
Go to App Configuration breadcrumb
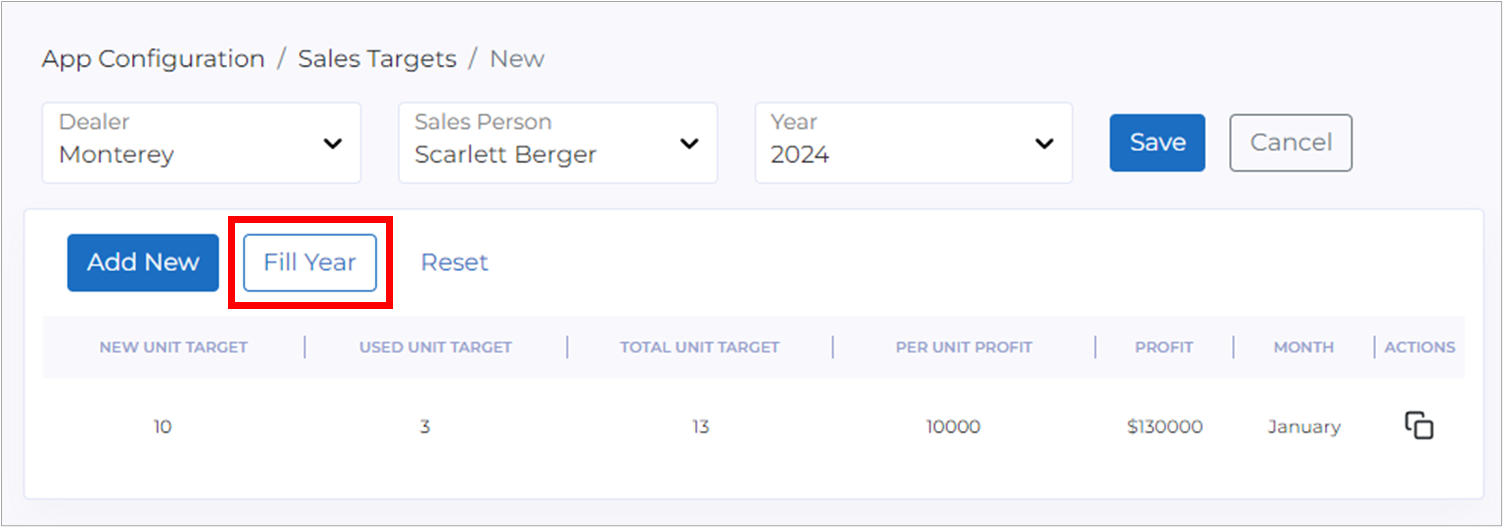click(x=153, y=59)
